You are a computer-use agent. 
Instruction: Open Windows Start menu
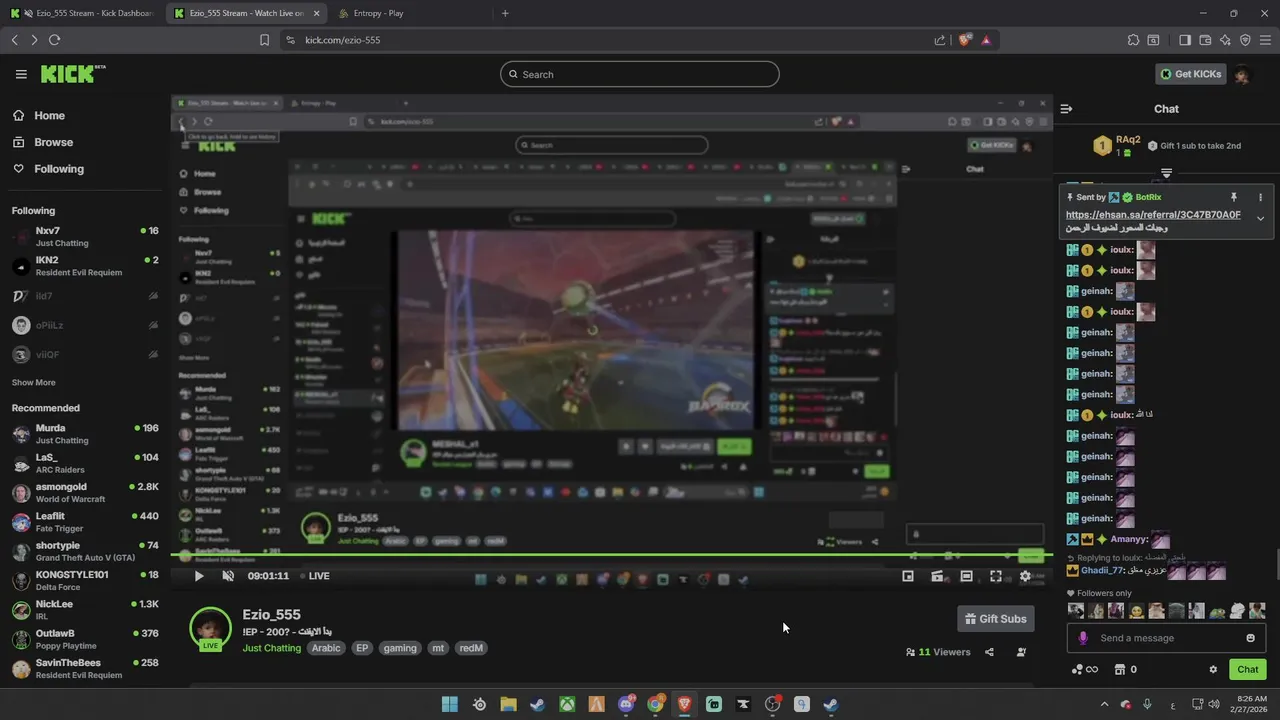pos(450,704)
